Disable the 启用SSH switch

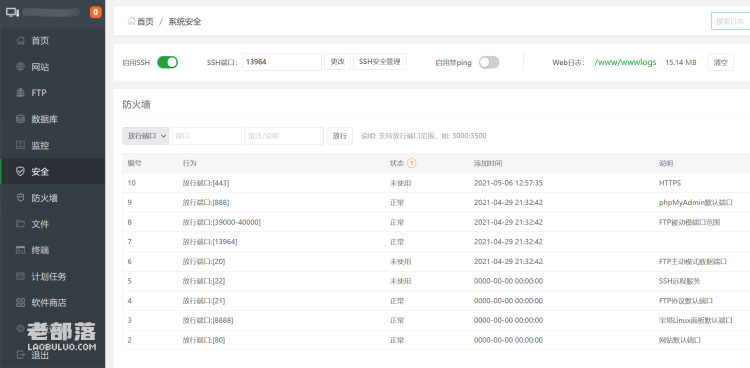click(x=167, y=62)
